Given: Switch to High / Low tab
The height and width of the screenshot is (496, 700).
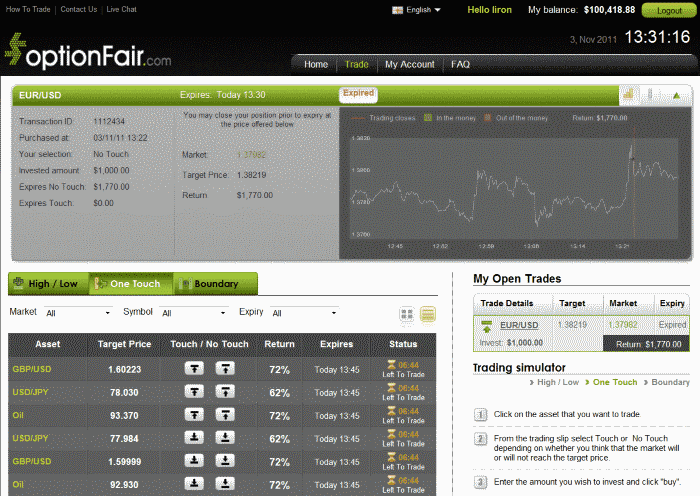Looking at the screenshot, I should 49,283.
